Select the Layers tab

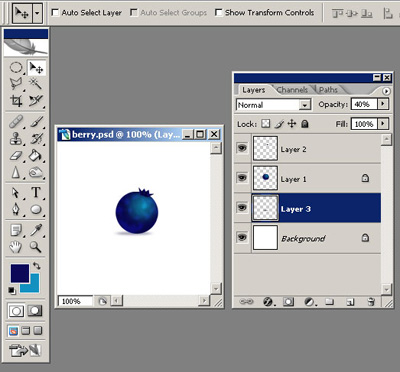pyautogui.click(x=253, y=90)
